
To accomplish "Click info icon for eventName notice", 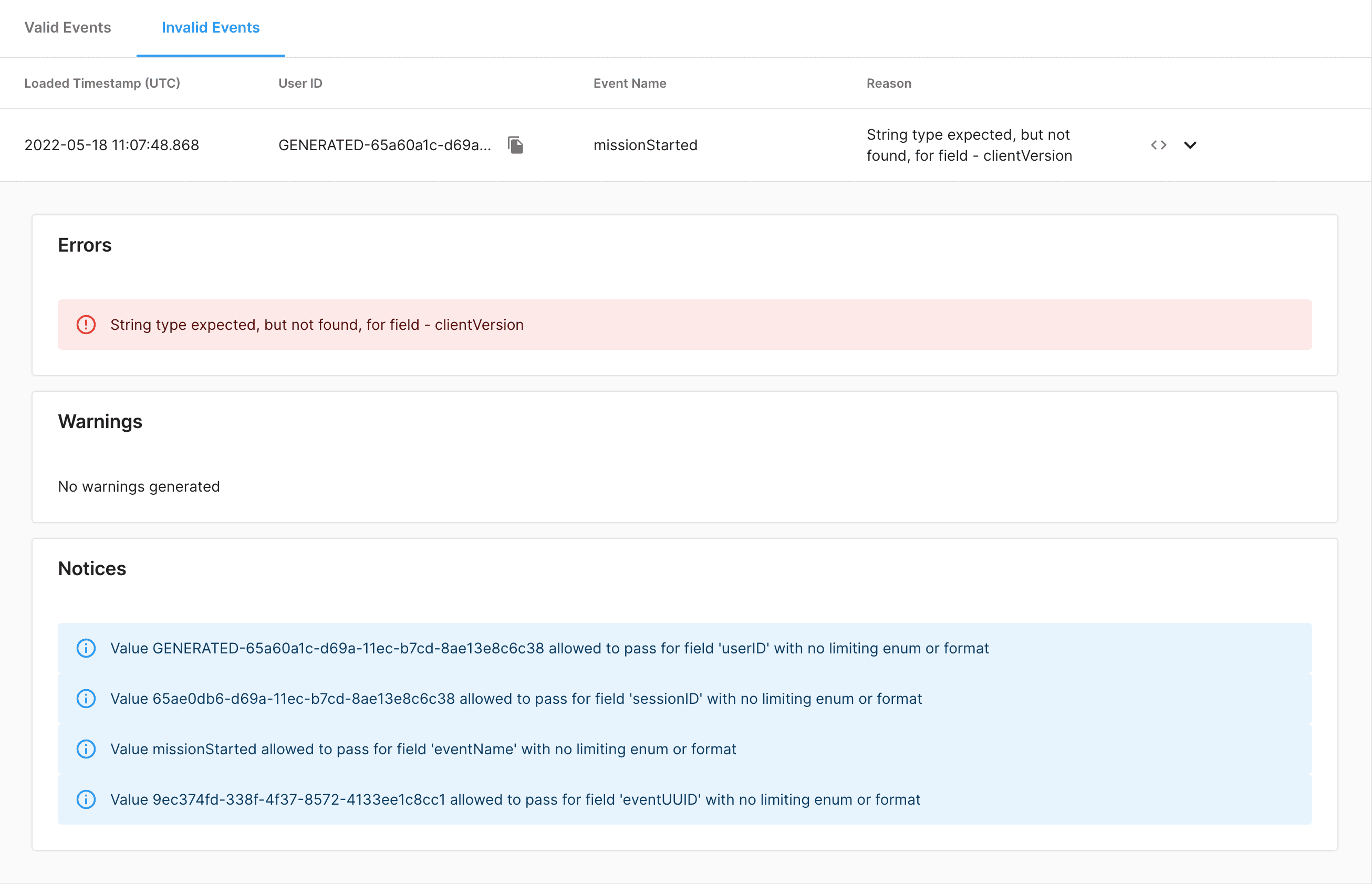I will coord(86,750).
